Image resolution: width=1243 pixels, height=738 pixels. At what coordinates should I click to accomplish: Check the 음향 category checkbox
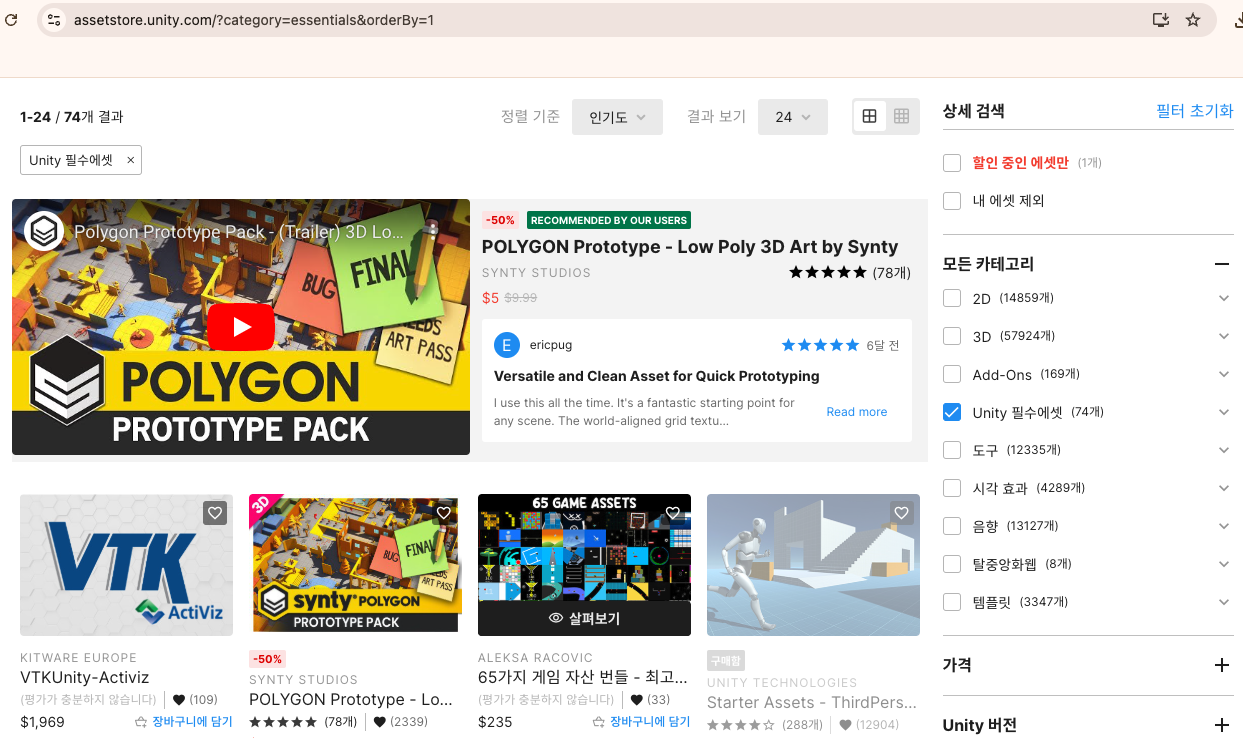click(952, 526)
